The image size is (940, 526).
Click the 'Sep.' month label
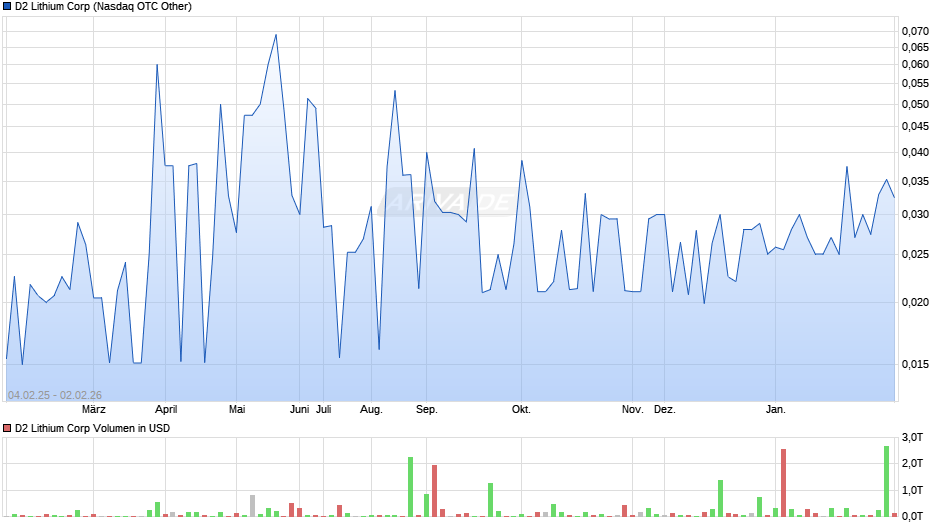427,410
